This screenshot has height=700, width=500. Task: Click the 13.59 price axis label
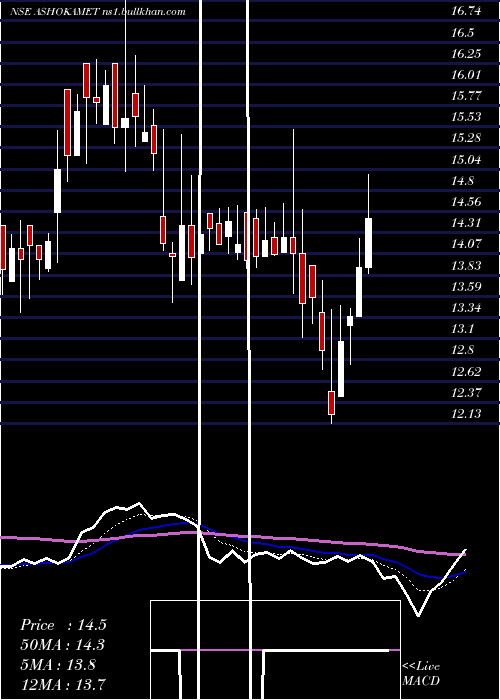466,287
